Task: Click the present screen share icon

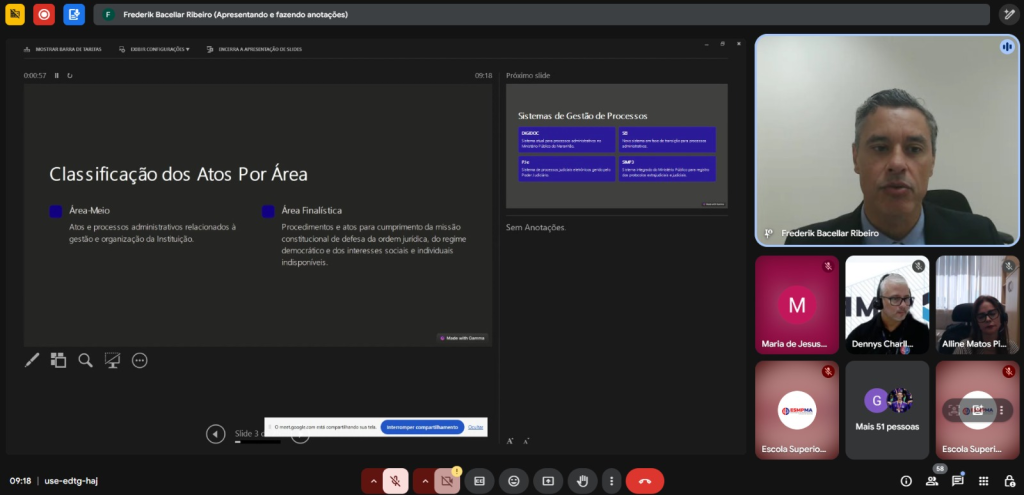Action: [x=548, y=481]
